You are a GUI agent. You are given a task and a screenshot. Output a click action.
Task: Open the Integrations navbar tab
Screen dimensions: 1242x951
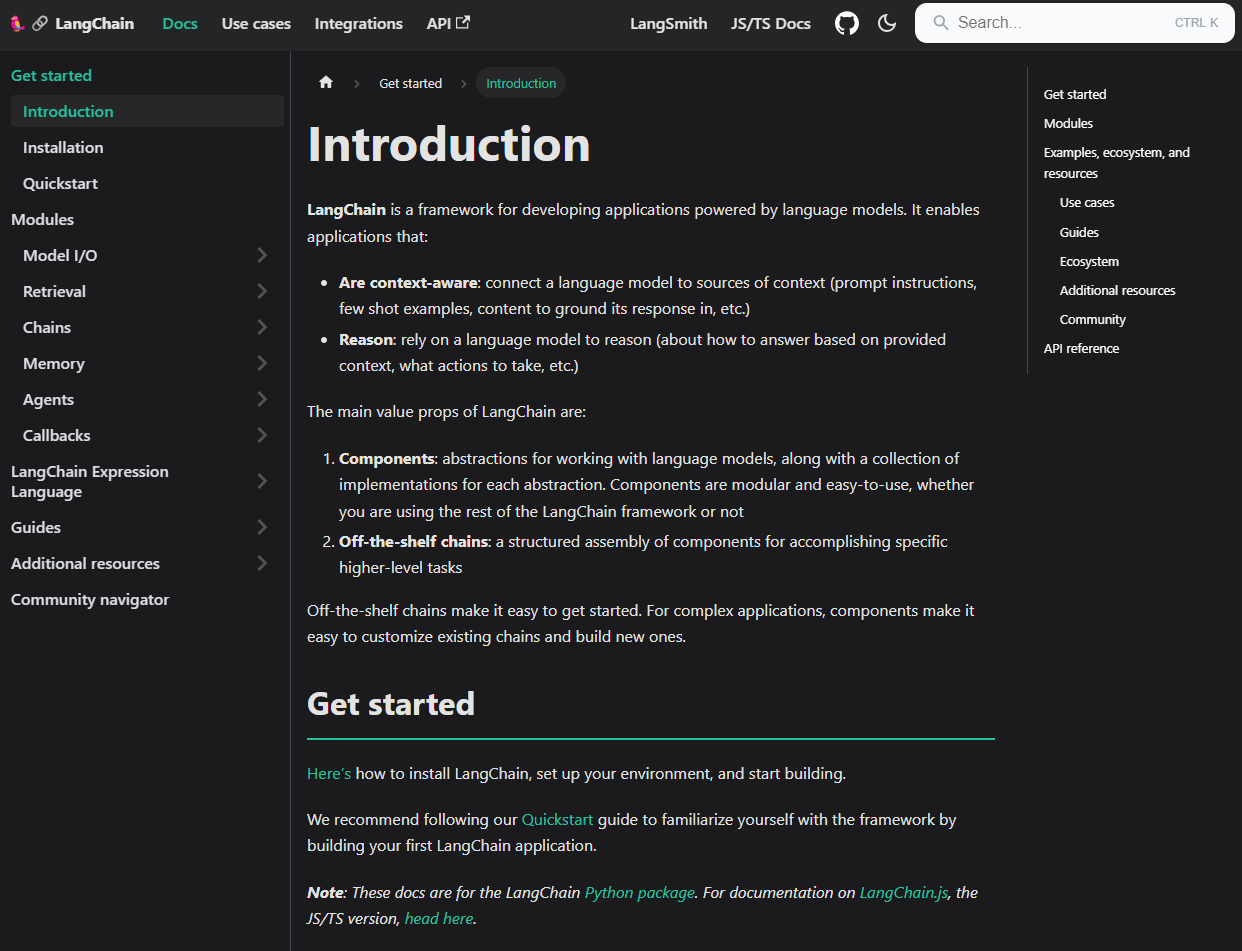(358, 23)
